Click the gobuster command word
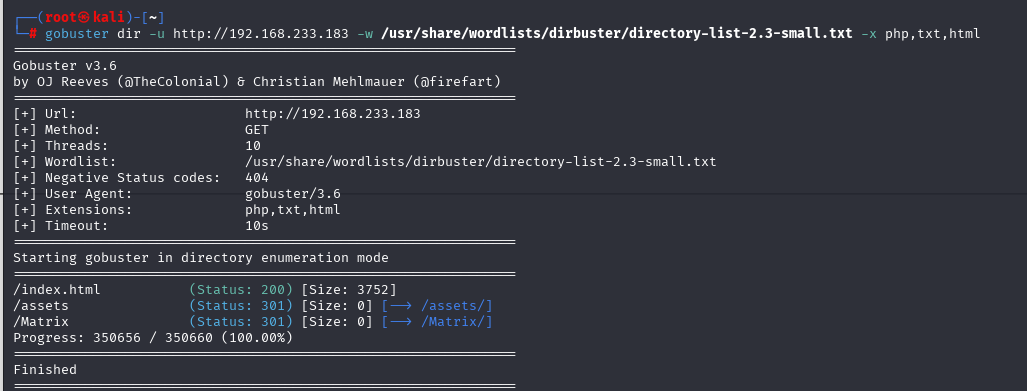The image size is (1027, 391). coord(77,33)
